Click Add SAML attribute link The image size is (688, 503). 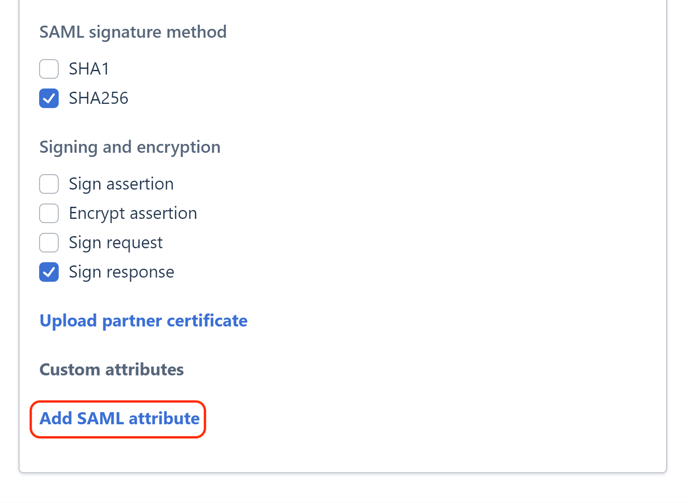[119, 419]
